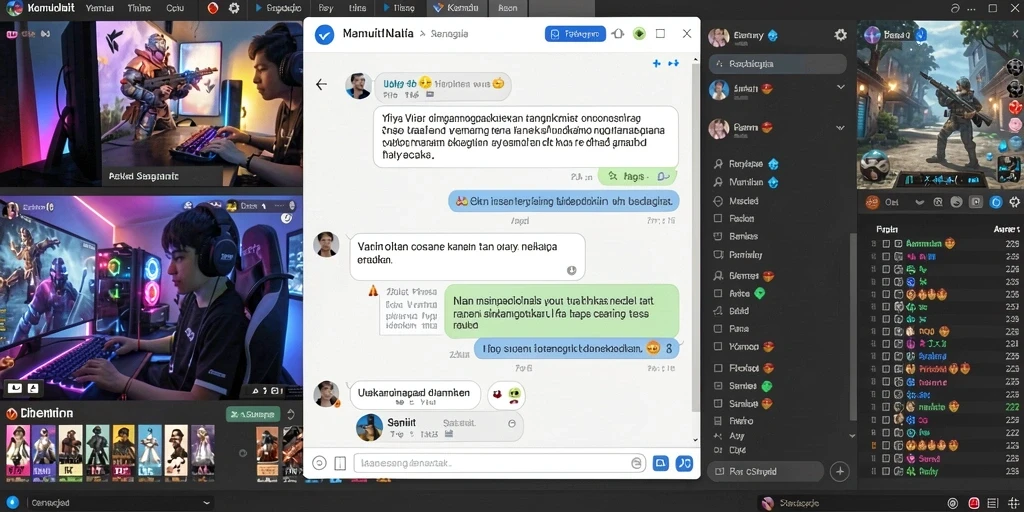The height and width of the screenshot is (512, 1024).
Task: Toggle the Yomoo checkbox in friends list
Action: coord(718,347)
